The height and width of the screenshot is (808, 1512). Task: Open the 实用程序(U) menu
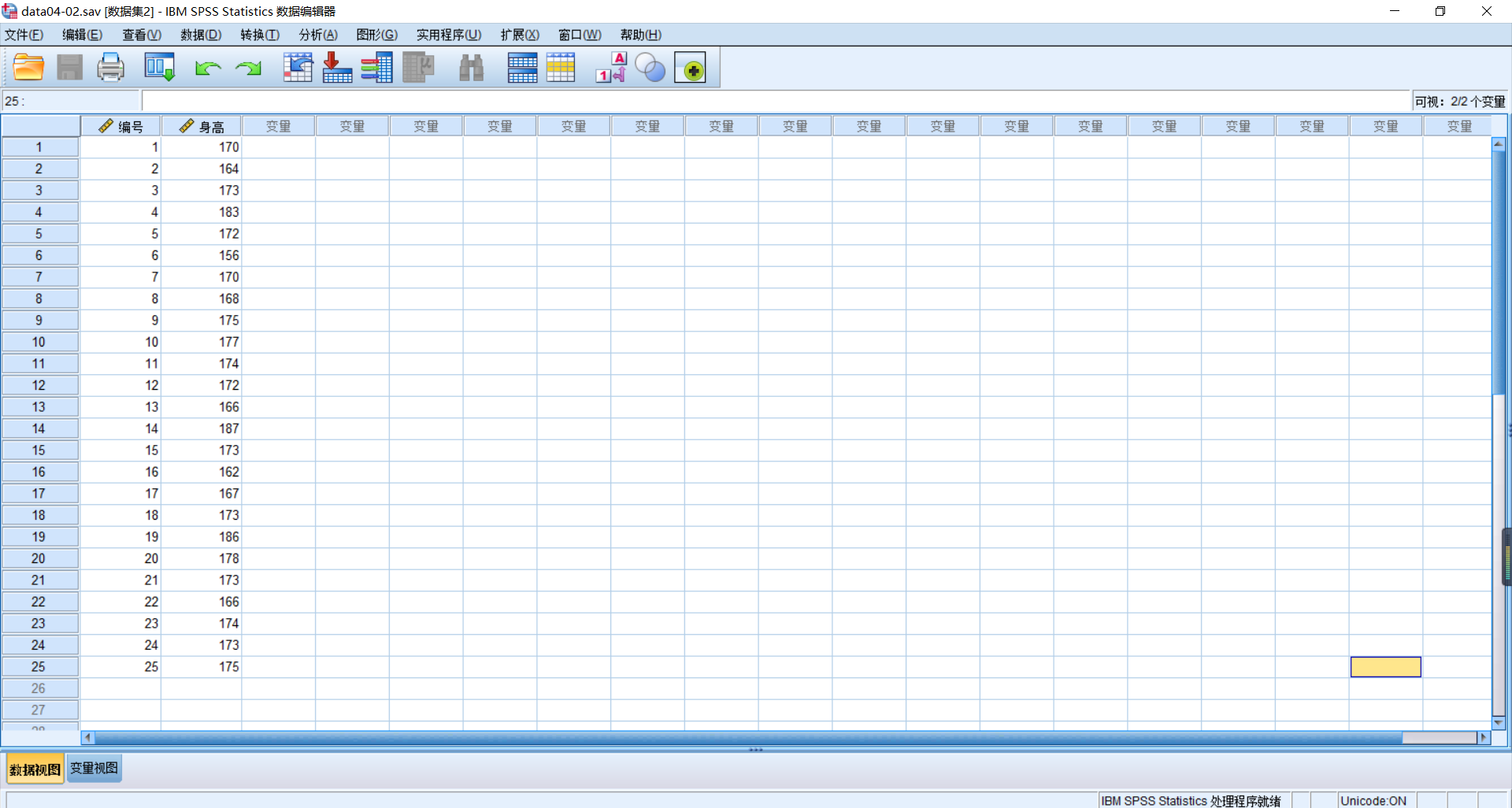coord(449,35)
